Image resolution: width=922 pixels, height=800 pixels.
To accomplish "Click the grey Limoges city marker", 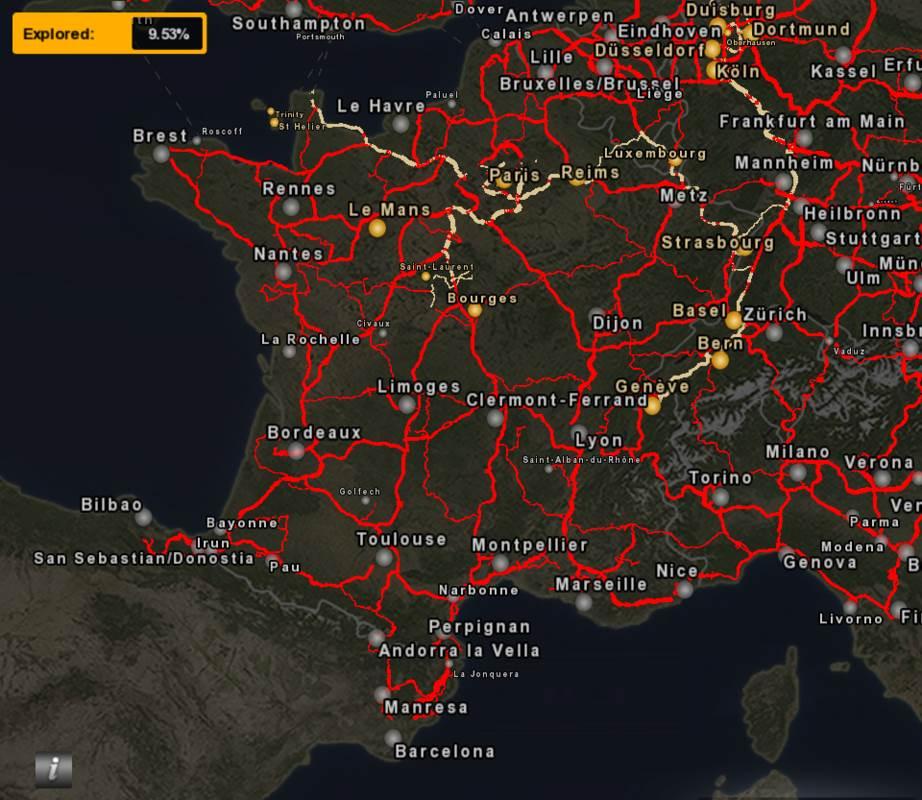I will (x=407, y=404).
